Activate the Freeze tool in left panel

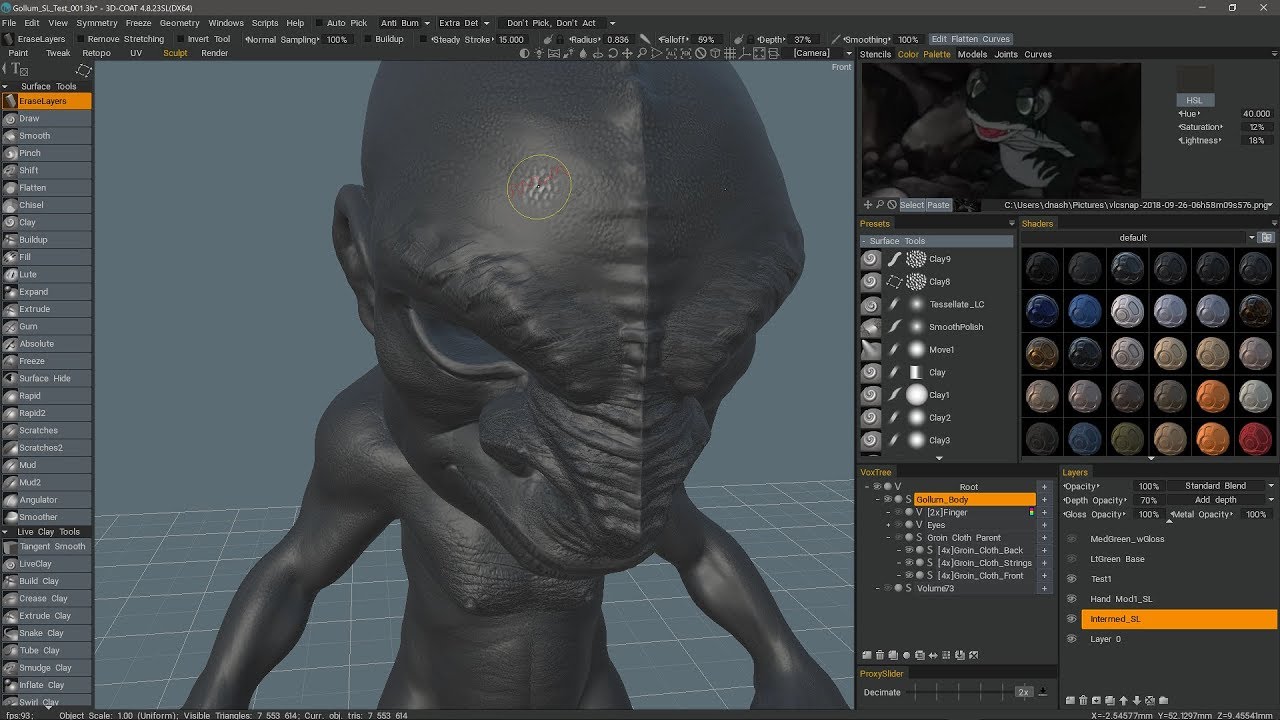coord(46,361)
